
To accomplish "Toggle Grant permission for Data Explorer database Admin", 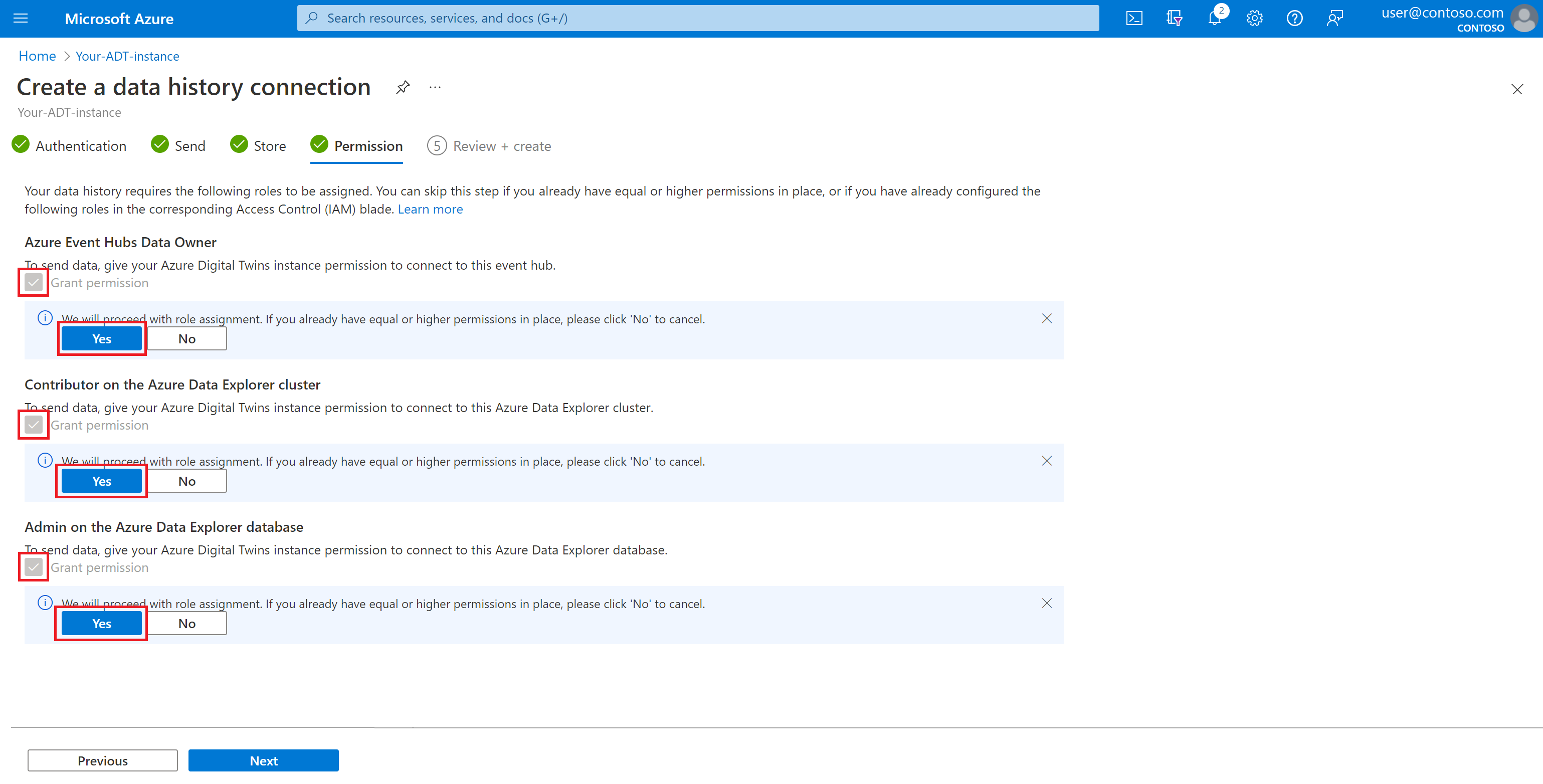I will [x=34, y=567].
